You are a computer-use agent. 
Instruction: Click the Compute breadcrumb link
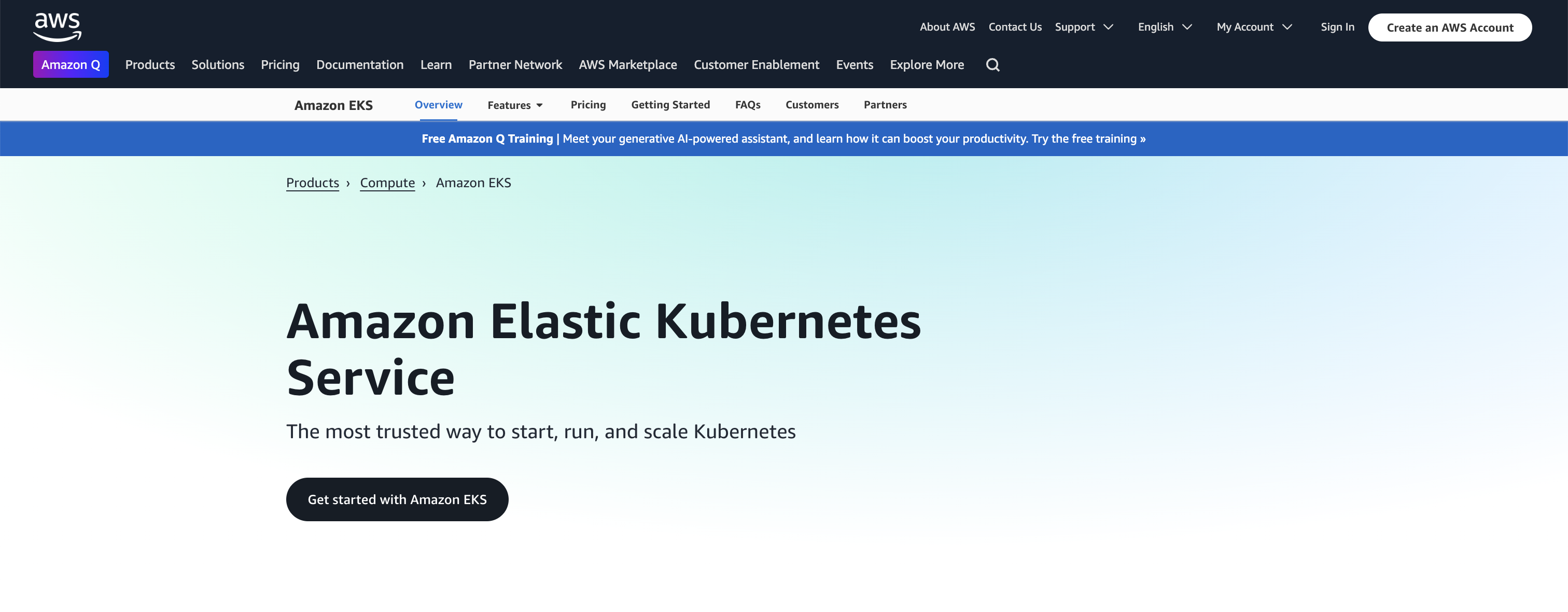[387, 183]
